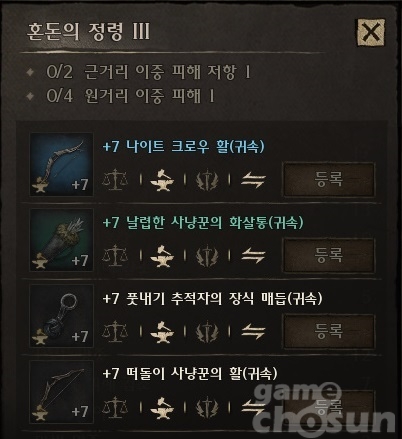Close the 혼돈의 정령 III panel

[x=371, y=32]
